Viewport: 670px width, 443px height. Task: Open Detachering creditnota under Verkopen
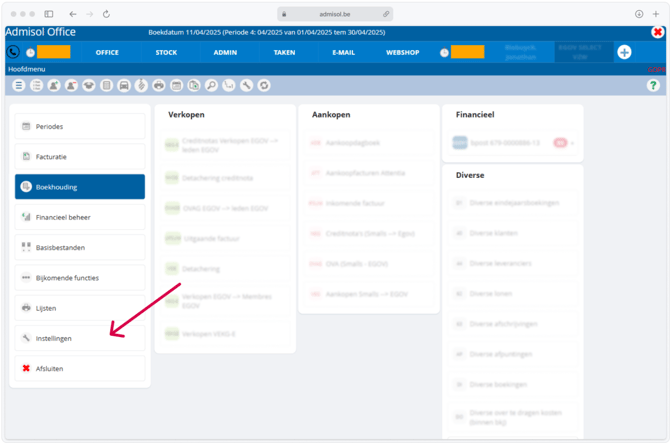tap(225, 178)
